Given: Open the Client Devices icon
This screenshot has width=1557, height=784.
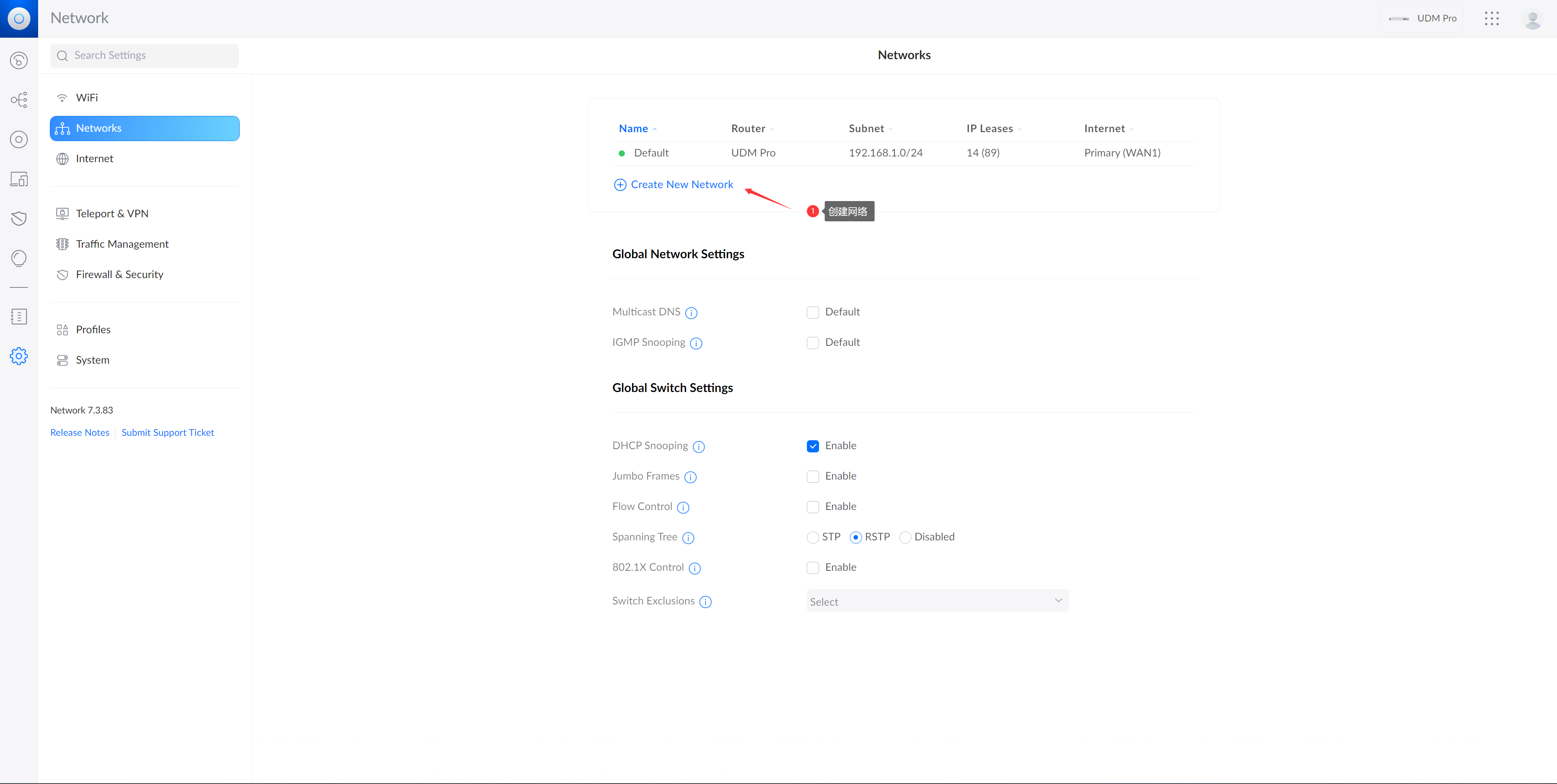Looking at the screenshot, I should (x=19, y=179).
